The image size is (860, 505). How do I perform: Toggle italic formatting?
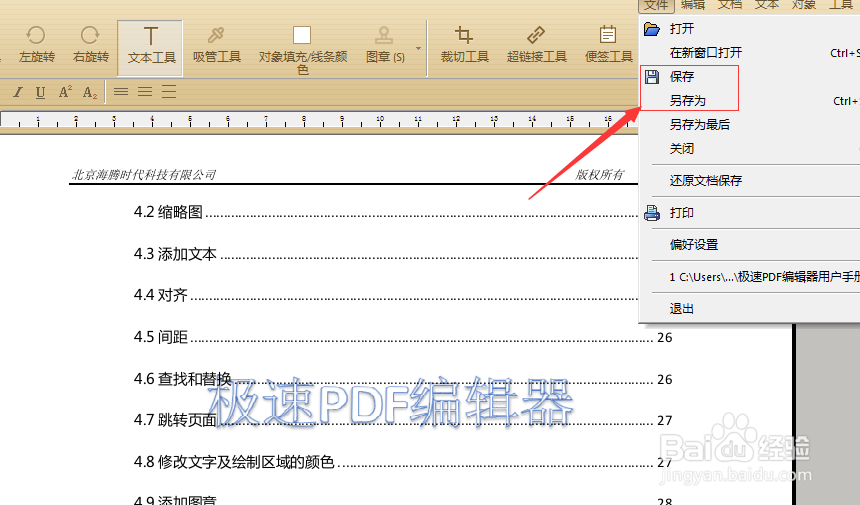point(18,92)
